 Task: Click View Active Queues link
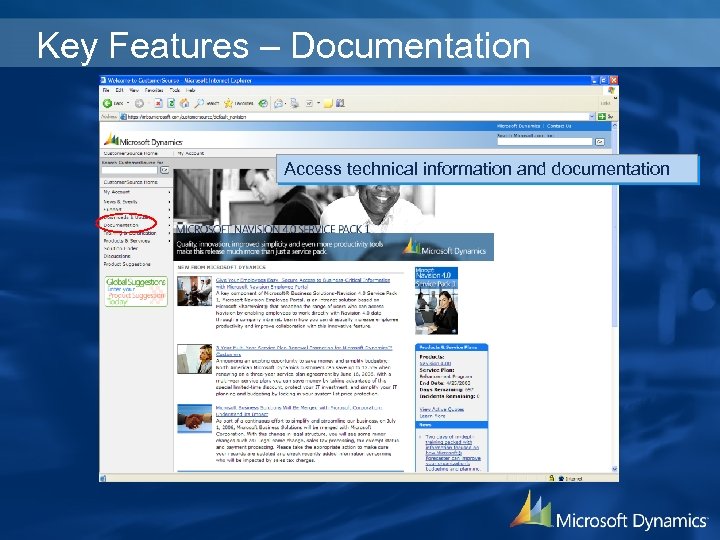click(x=442, y=409)
